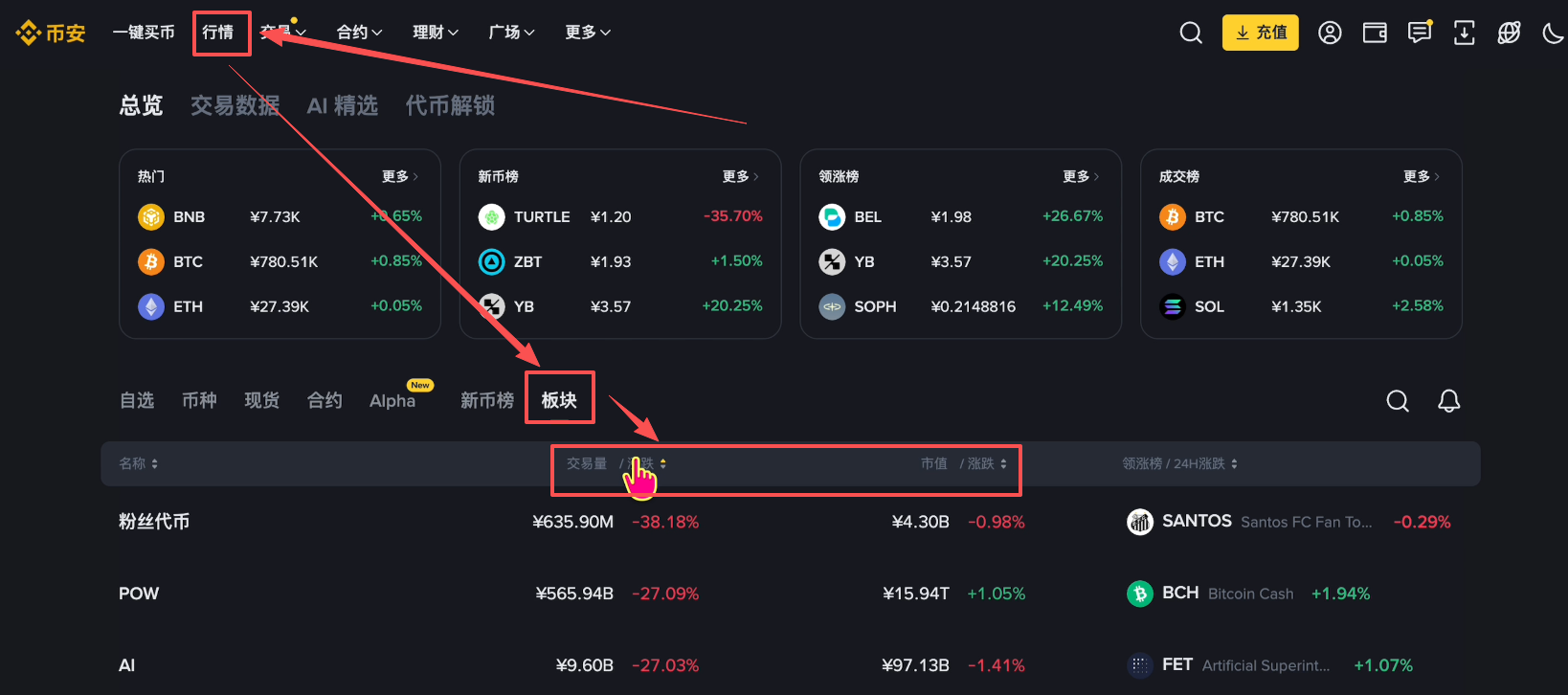Viewport: 1568px width, 695px height.
Task: Open the wallet icon
Action: (1375, 33)
